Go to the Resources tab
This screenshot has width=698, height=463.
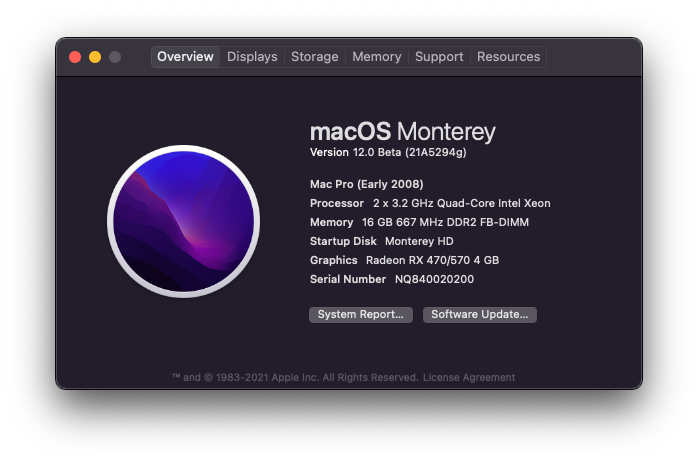(x=508, y=57)
